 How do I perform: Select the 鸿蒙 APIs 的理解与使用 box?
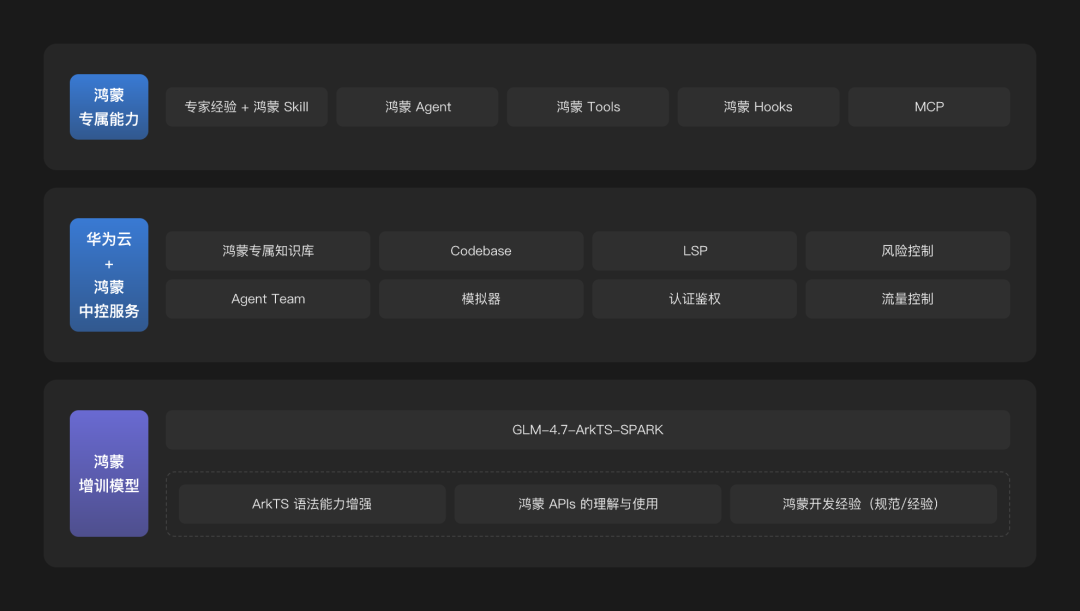588,504
